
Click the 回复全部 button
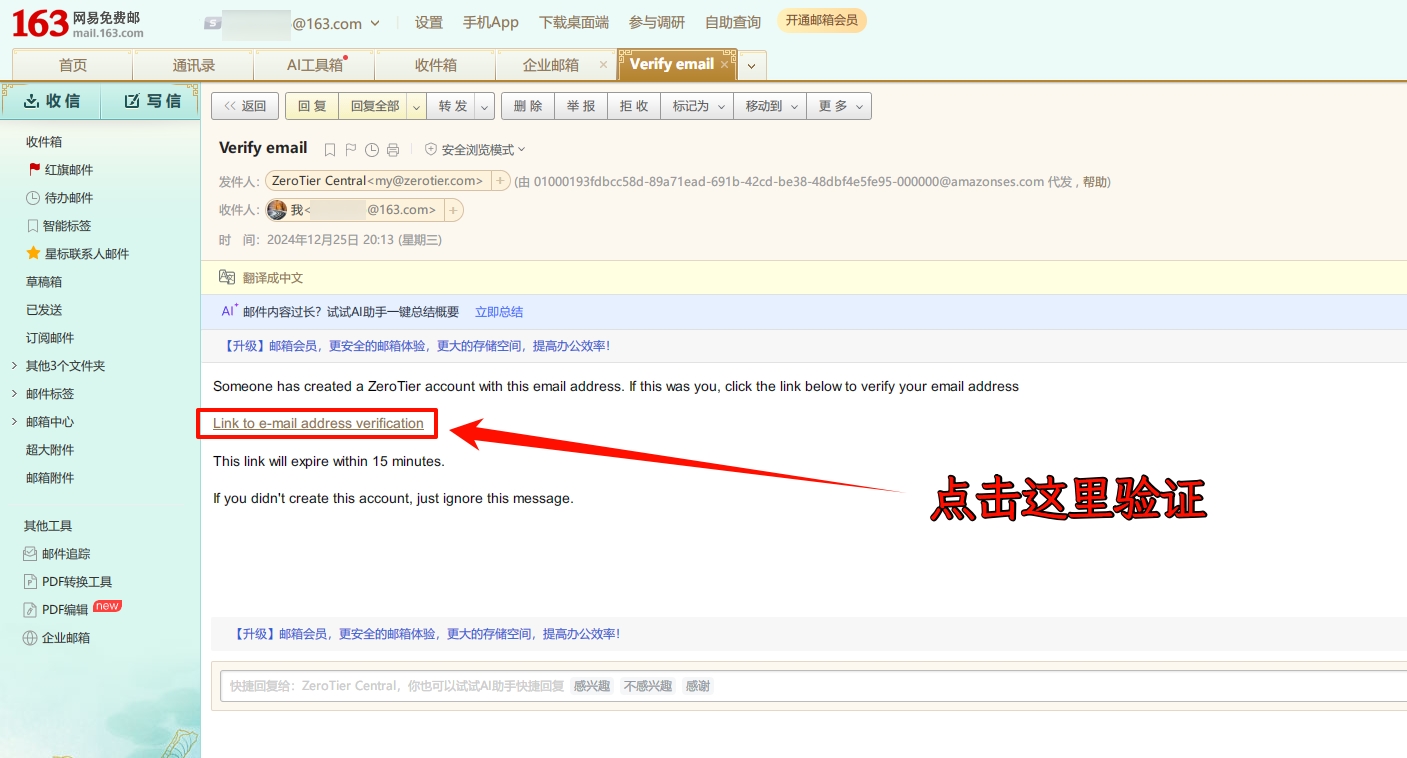[374, 106]
